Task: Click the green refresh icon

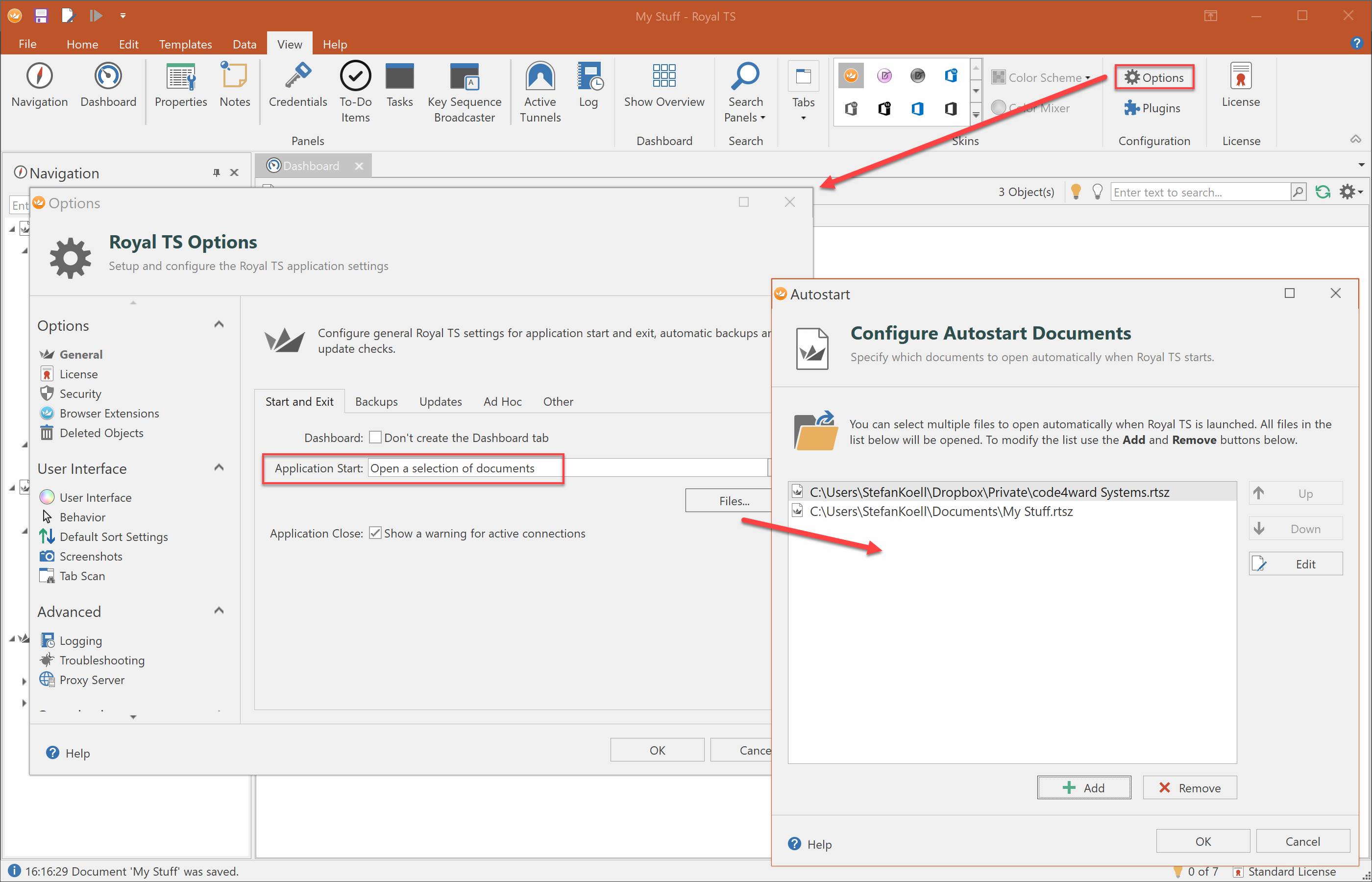Action: (1322, 193)
